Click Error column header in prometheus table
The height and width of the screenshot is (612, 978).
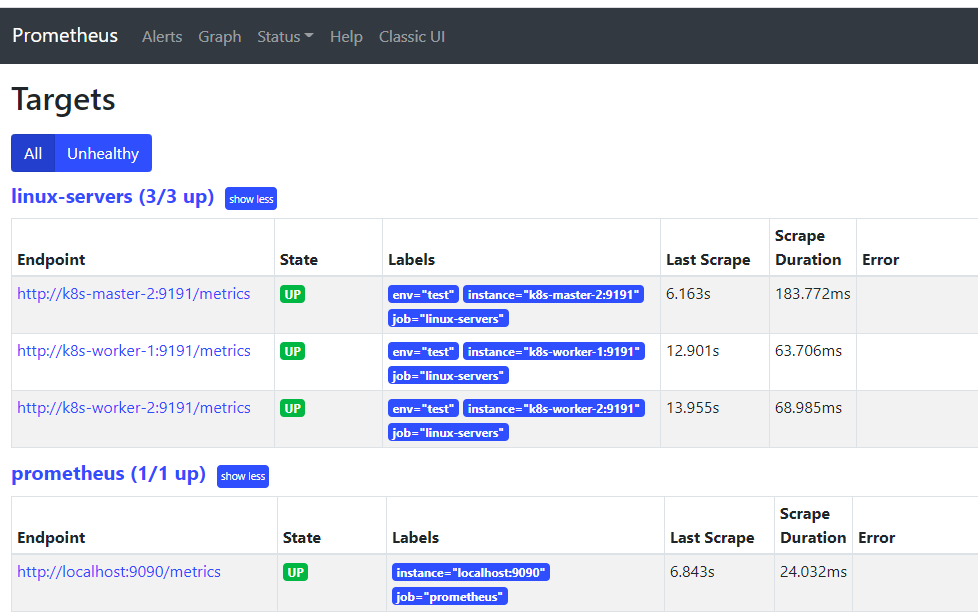pyautogui.click(x=876, y=538)
